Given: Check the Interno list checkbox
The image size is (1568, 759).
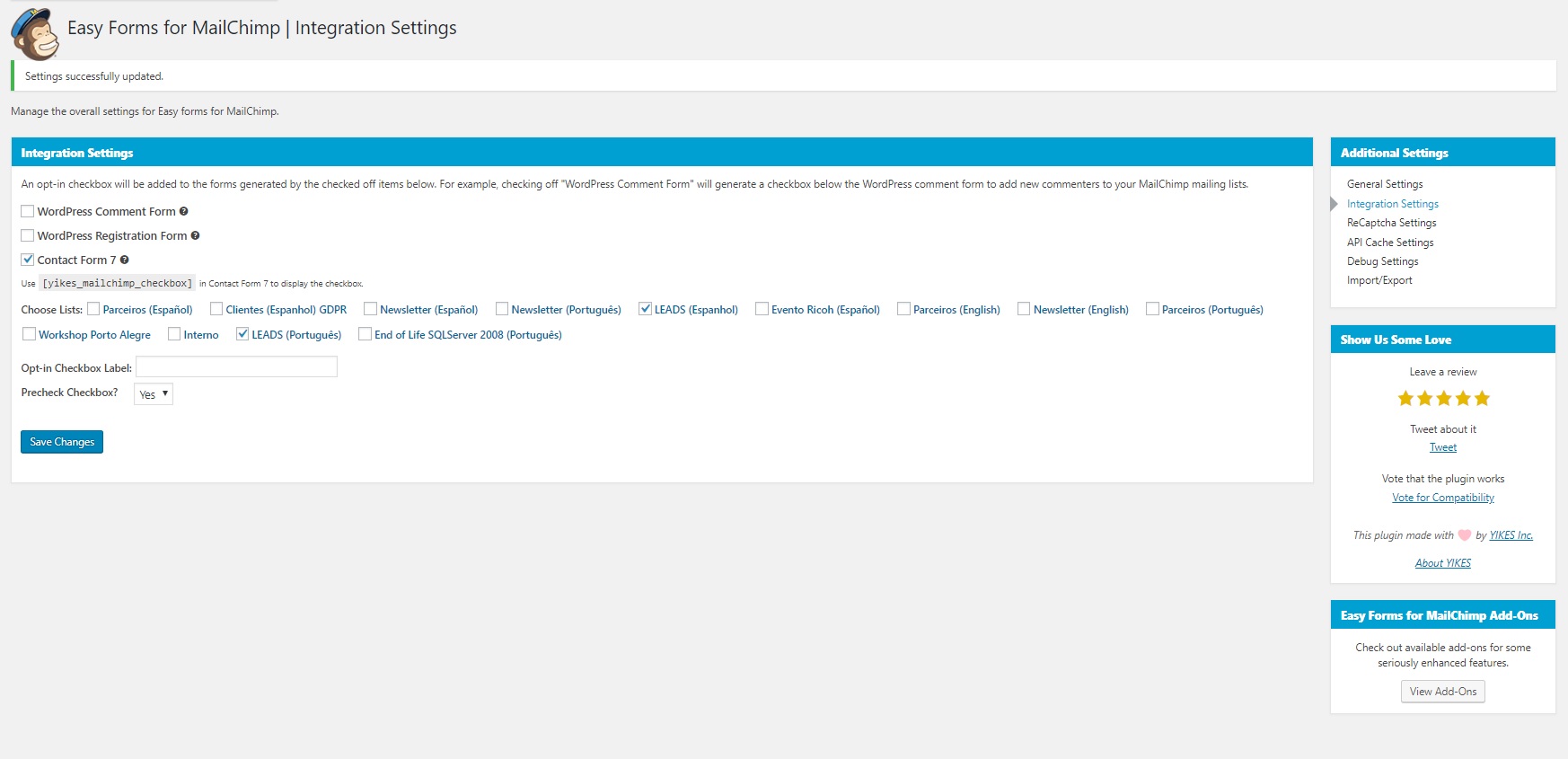Looking at the screenshot, I should coord(174,334).
